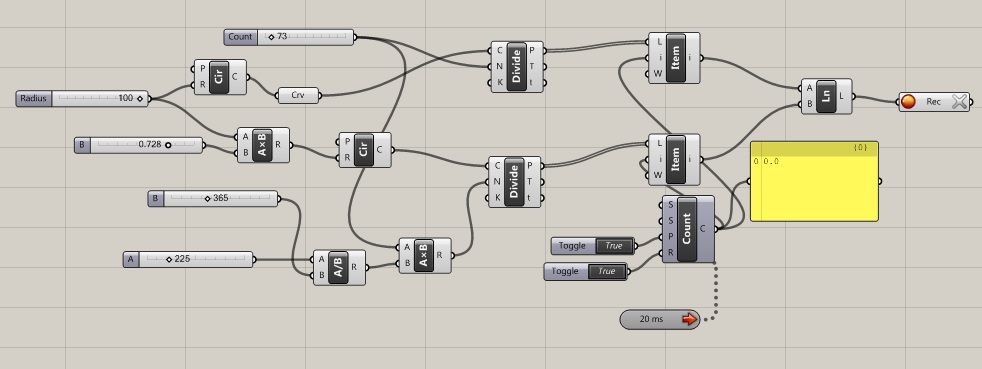Select the top Divide curve component
Image resolution: width=982 pixels, height=369 pixels.
(517, 66)
